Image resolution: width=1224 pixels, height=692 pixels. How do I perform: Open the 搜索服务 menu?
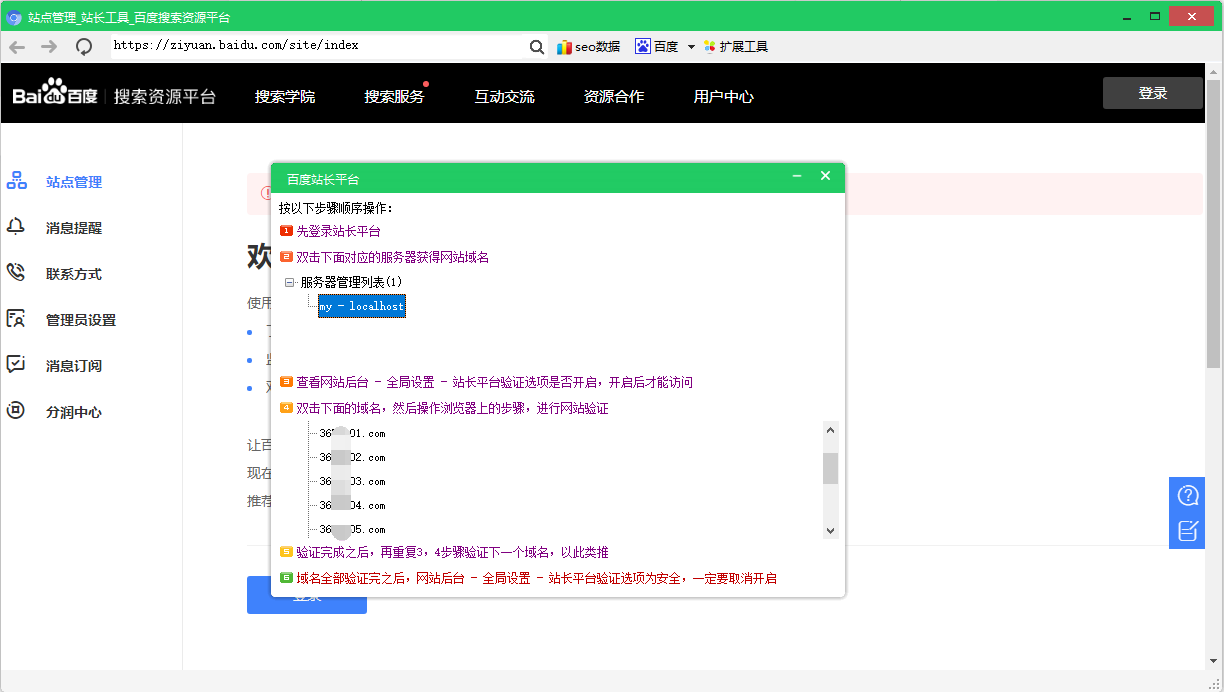tap(394, 96)
